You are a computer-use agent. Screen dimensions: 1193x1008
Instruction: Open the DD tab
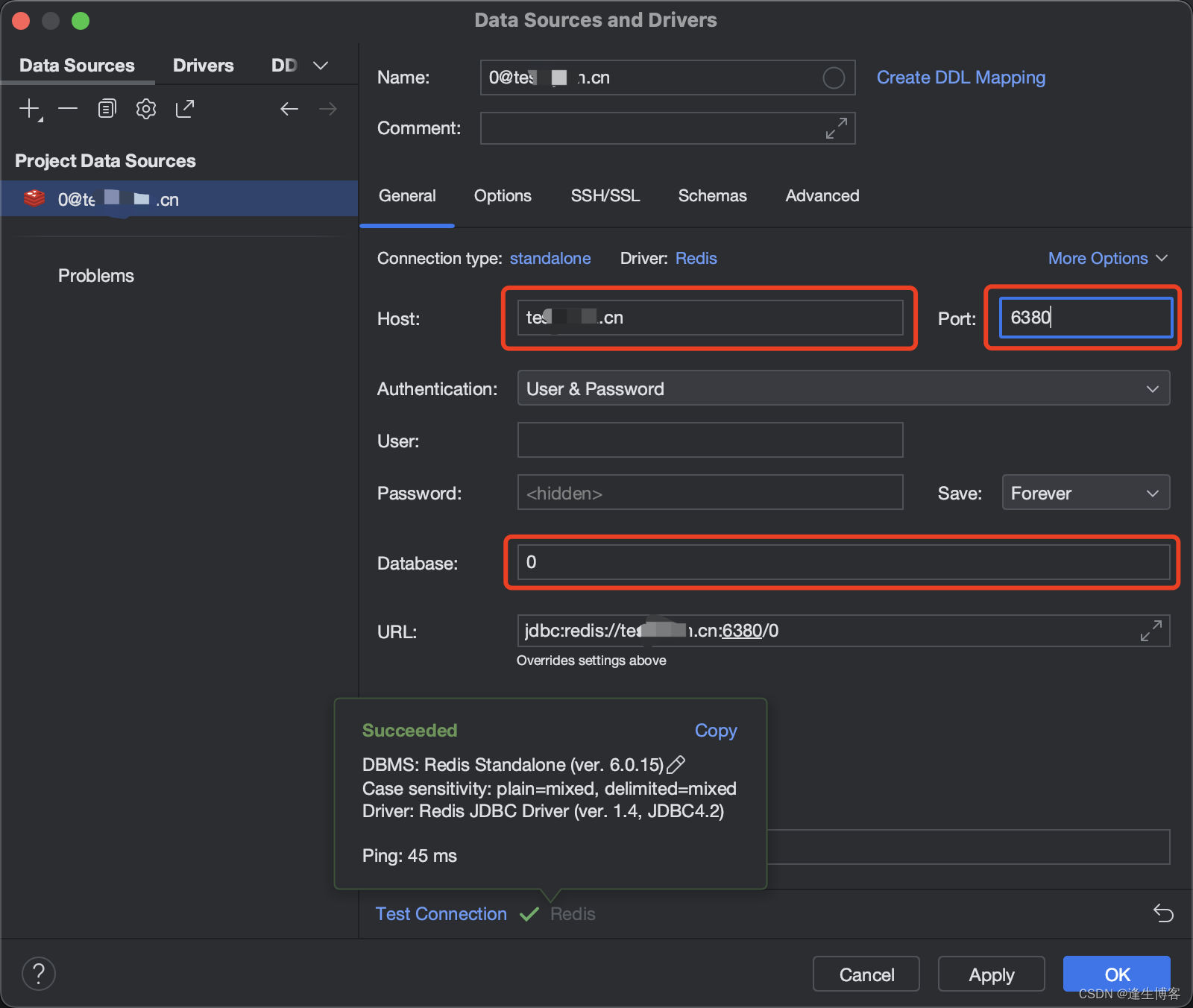pyautogui.click(x=284, y=66)
